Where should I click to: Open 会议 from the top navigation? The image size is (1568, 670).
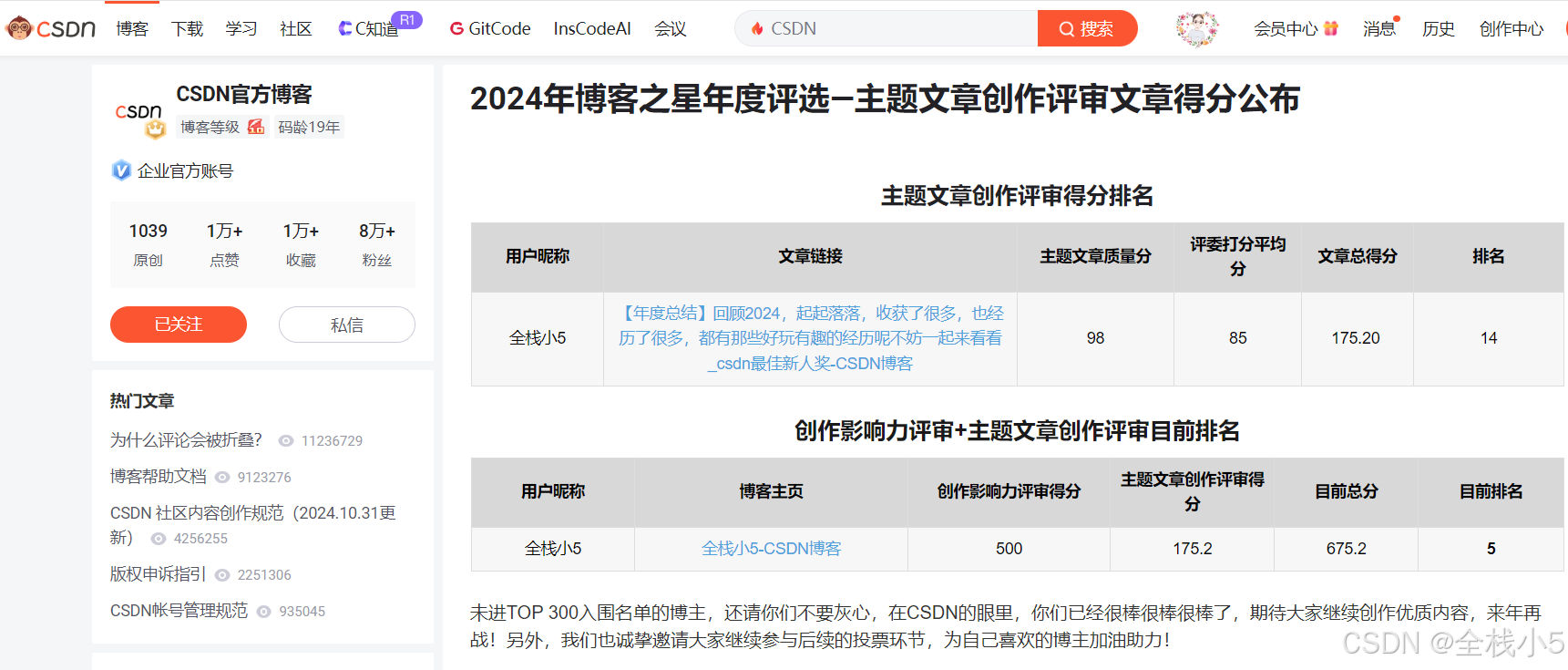pos(671,29)
